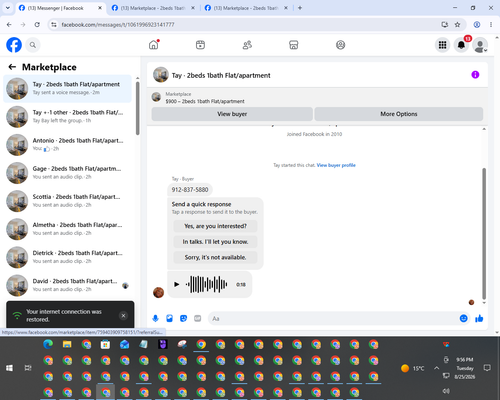Open Tay +1 other group conversation
The image size is (500, 400).
tap(67, 117)
